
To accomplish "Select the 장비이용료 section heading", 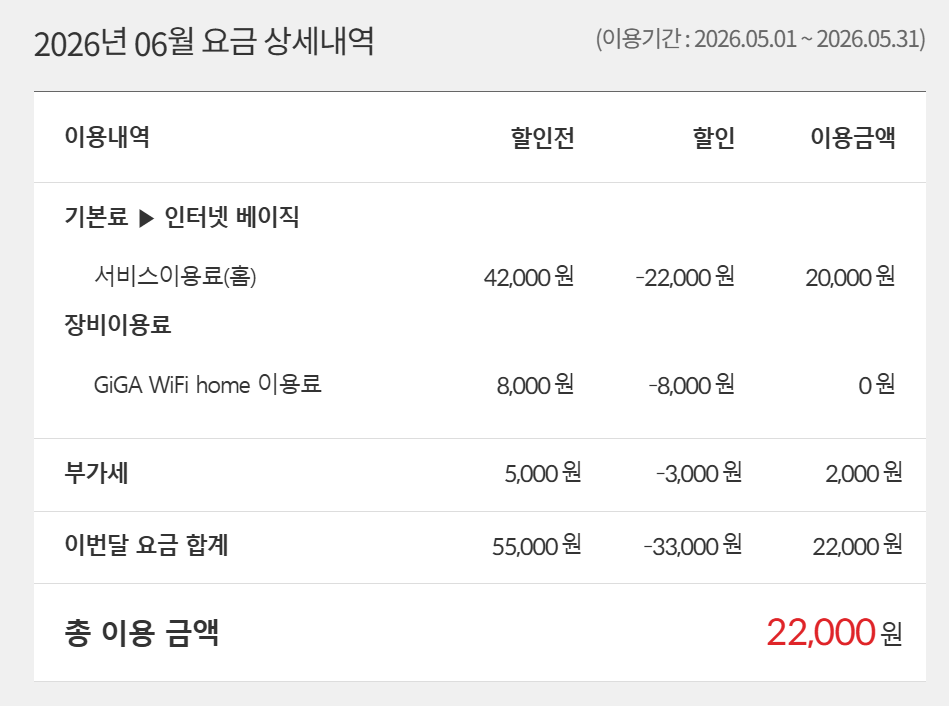I will pyautogui.click(x=118, y=325).
